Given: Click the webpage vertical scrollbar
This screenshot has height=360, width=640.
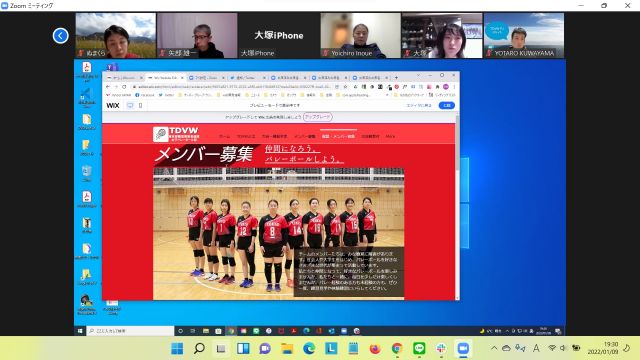Looking at the screenshot, I should [457, 207].
